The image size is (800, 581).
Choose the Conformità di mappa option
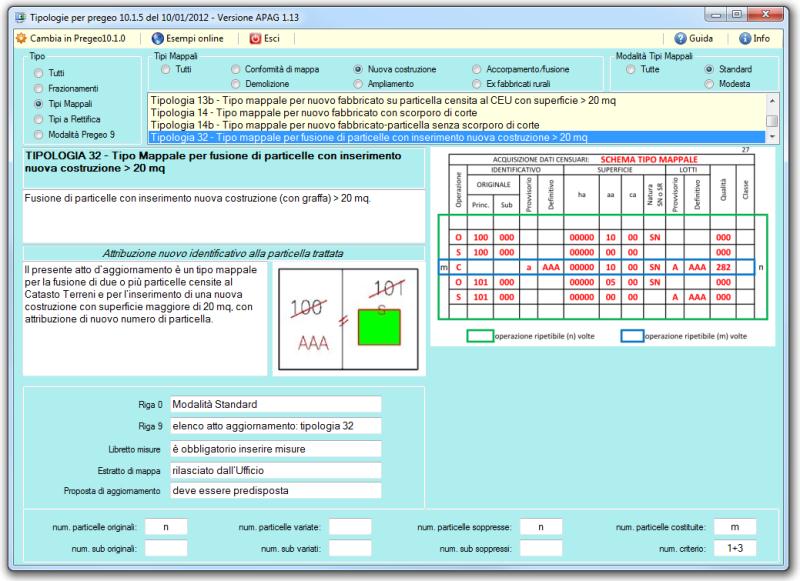[x=235, y=69]
